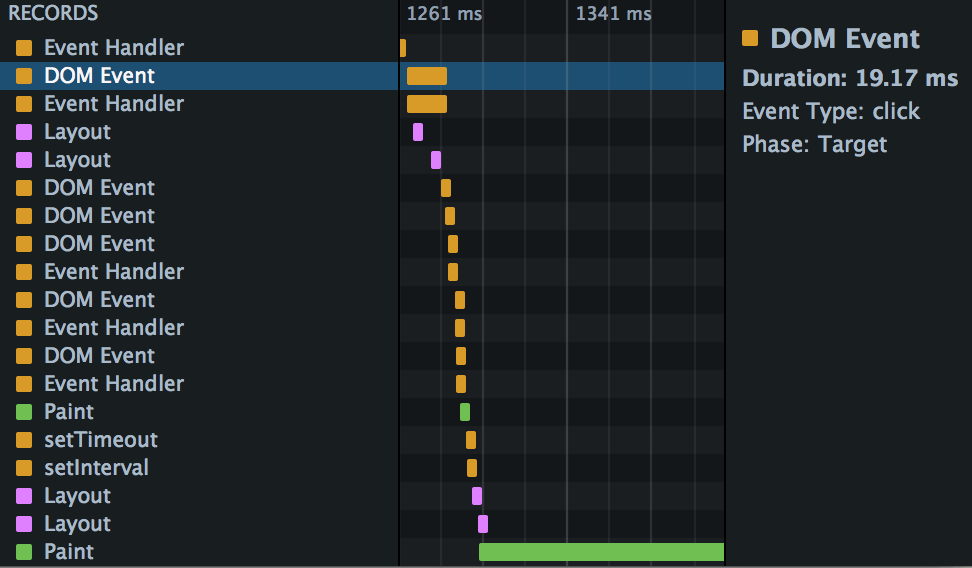The image size is (972, 568).
Task: Click the orange bar of the highlighted DOM Event
Action: 427,76
